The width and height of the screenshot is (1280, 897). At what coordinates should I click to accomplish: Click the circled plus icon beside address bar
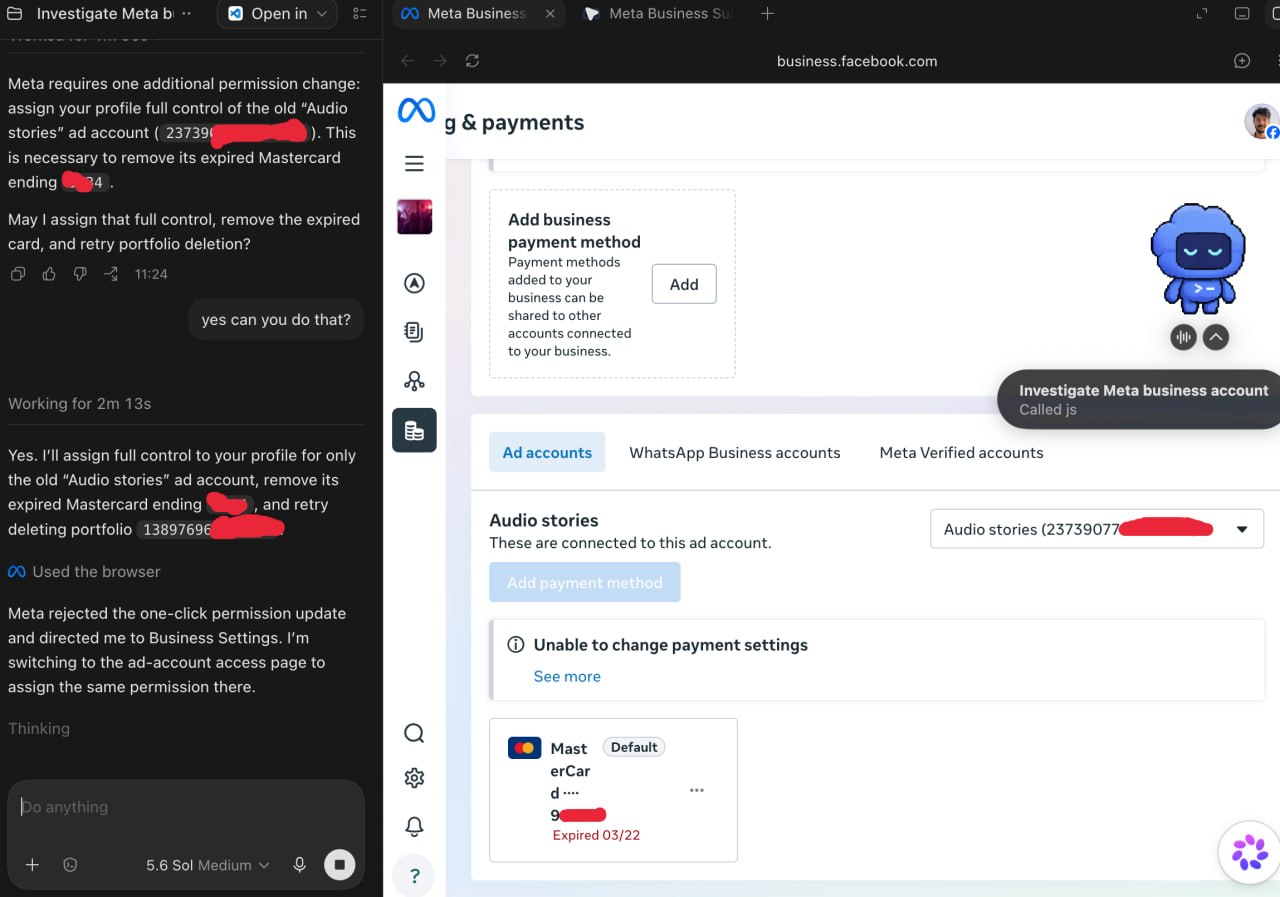point(1242,61)
